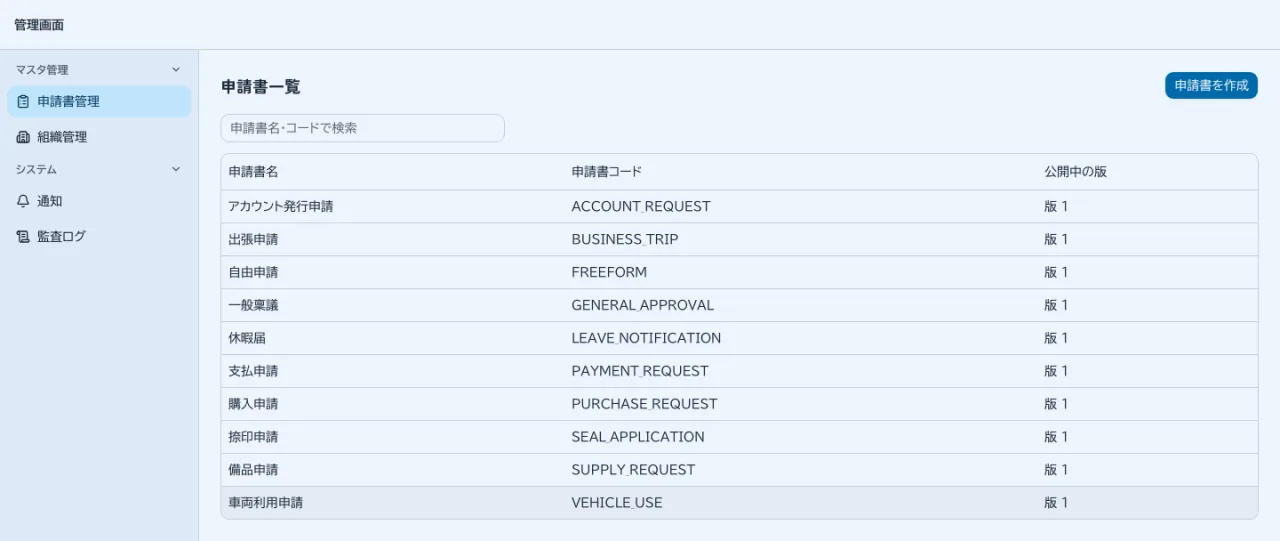Click the building icon beside 組織管理
Viewport: 1280px width, 541px height.
pos(23,137)
